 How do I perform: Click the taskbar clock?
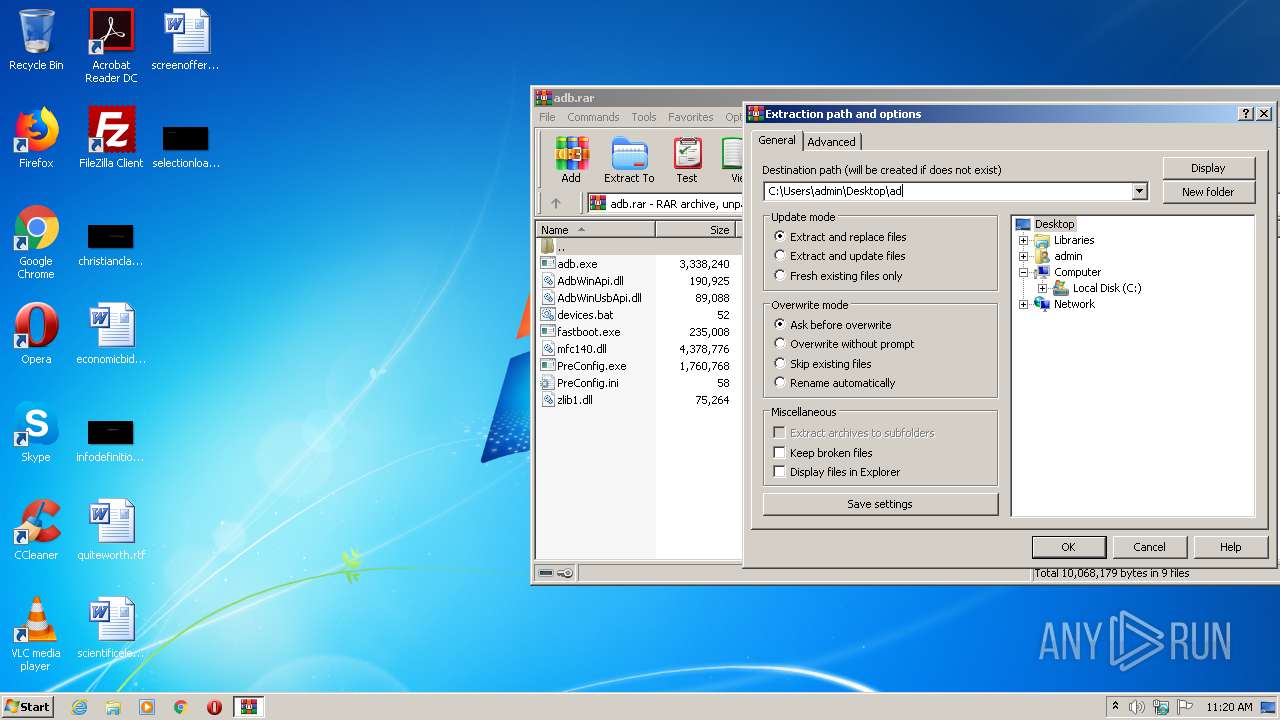(x=1229, y=707)
